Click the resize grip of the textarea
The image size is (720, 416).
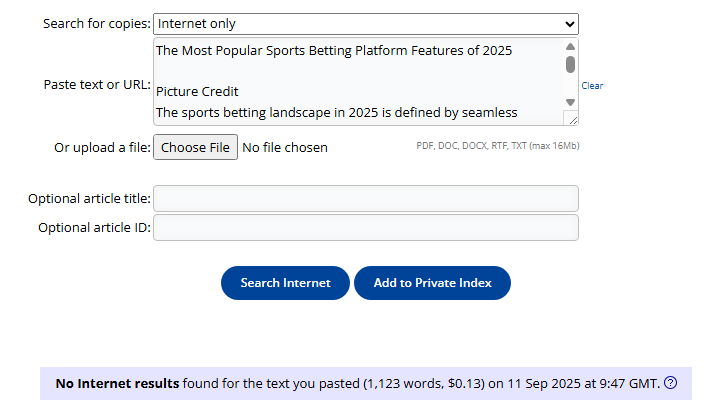tap(573, 120)
